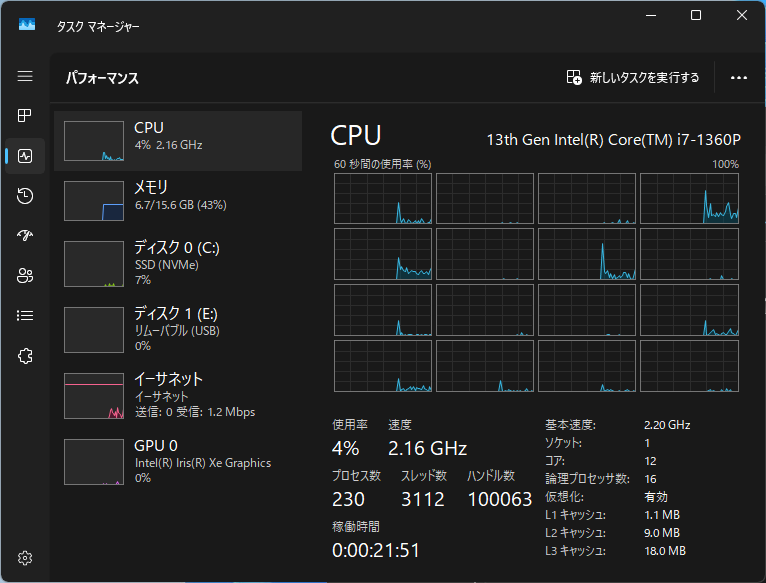766x583 pixels.
Task: Open the Details list page icon
Action: (x=25, y=316)
